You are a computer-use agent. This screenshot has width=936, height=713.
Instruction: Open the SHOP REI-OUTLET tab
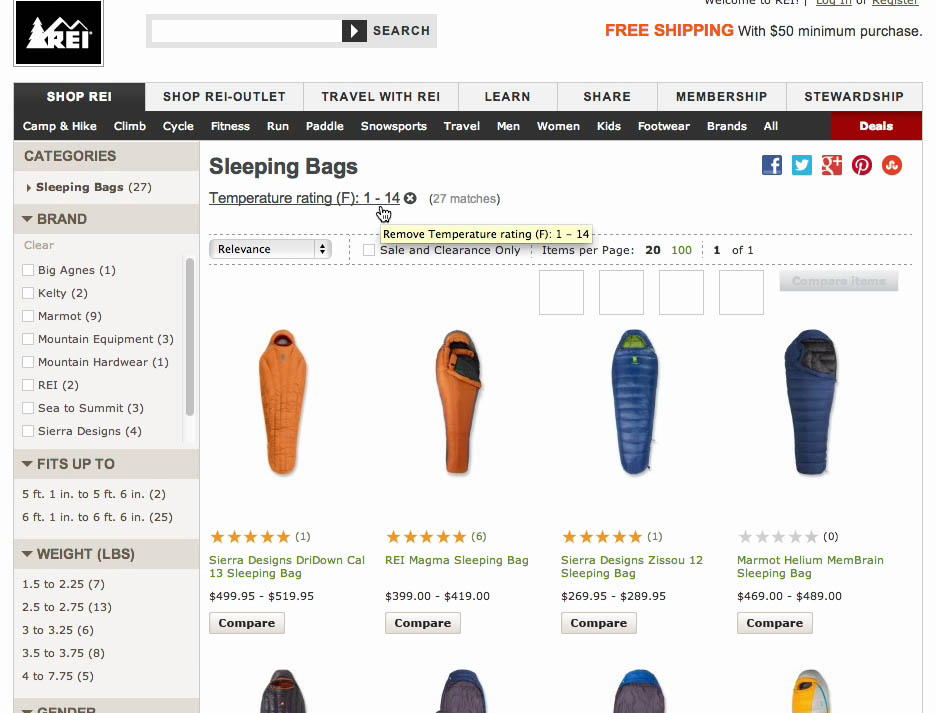(224, 97)
